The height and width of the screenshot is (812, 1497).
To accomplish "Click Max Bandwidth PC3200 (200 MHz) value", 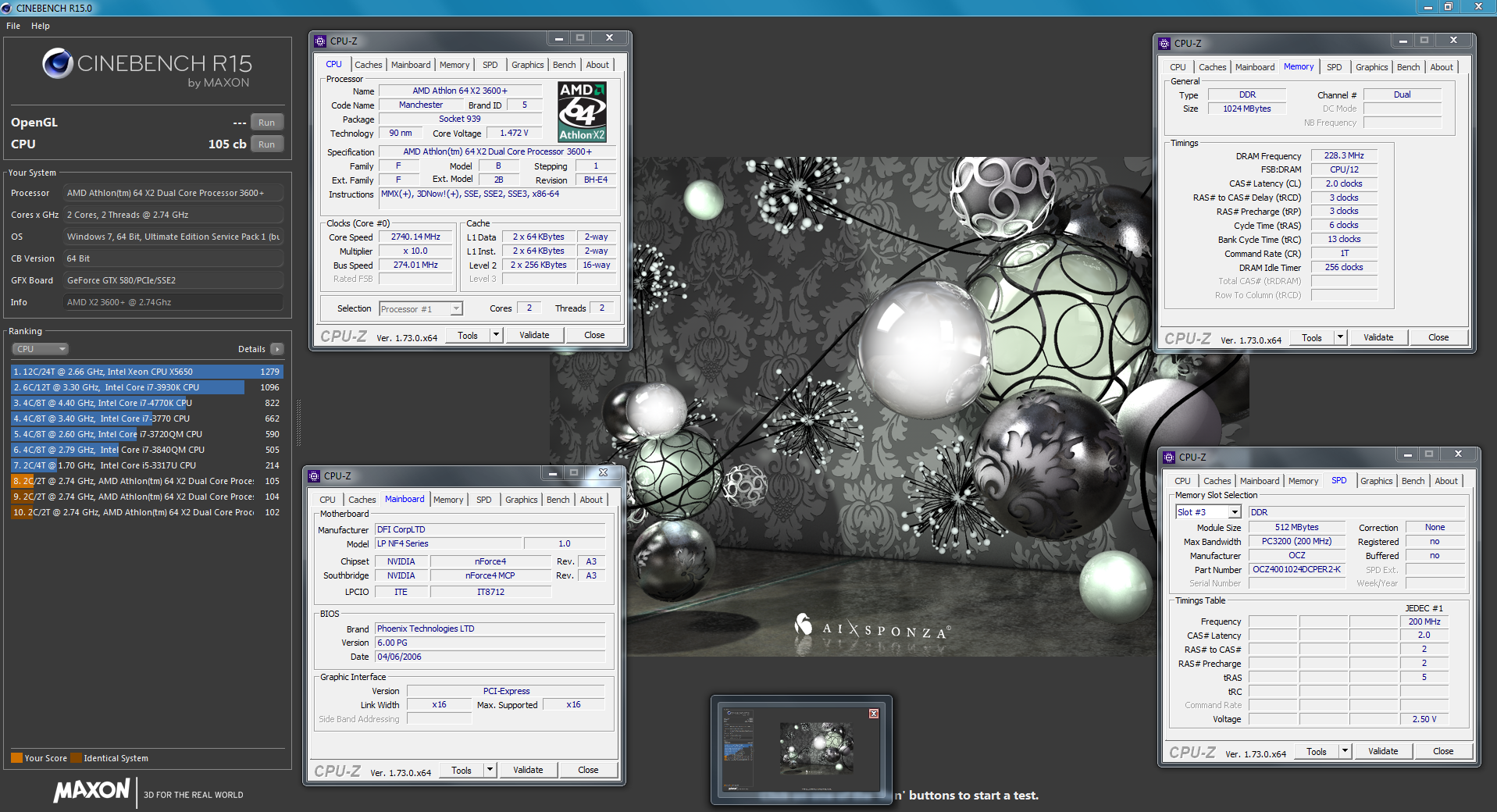I will (1296, 542).
